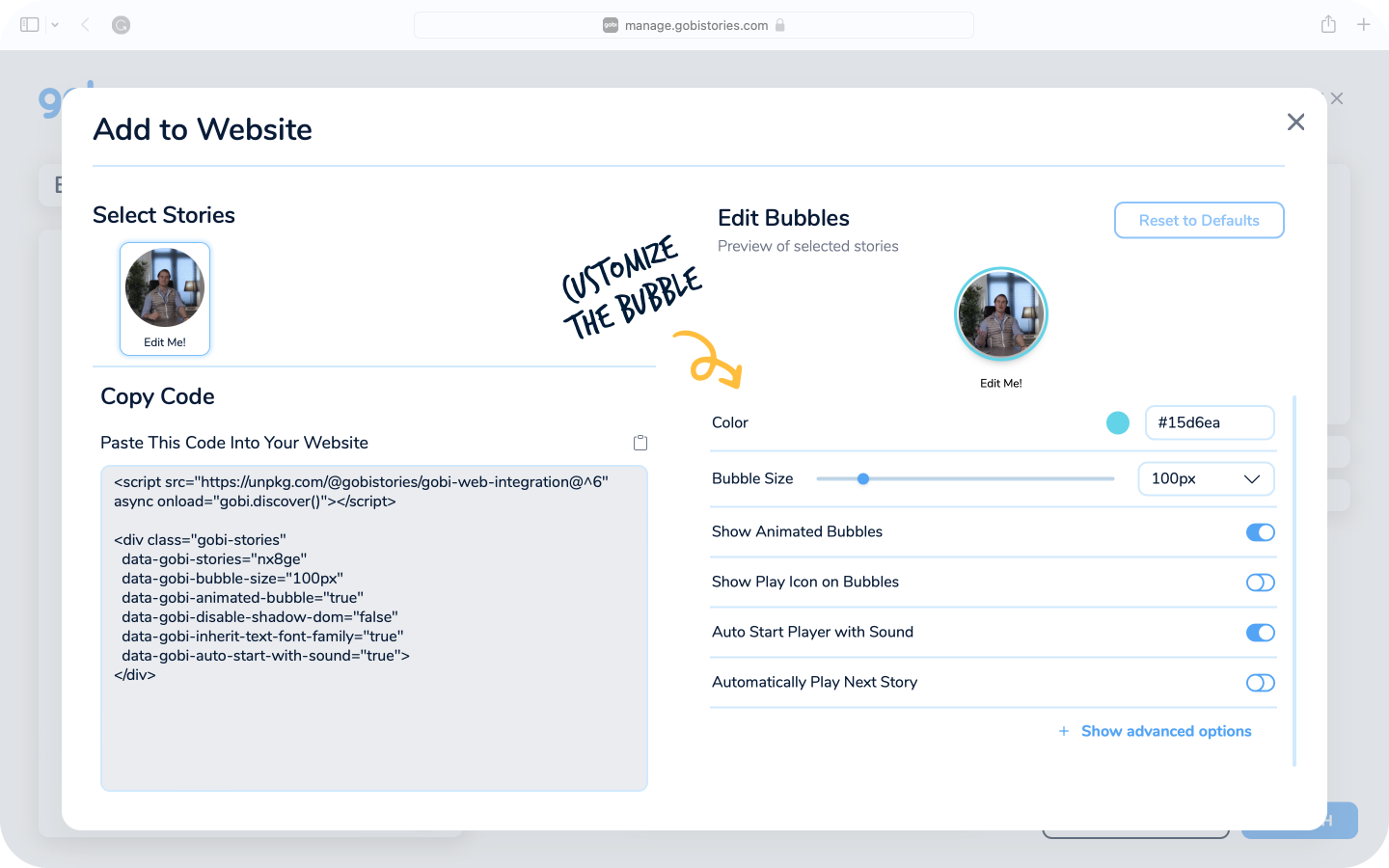Go back with the browser back arrow
The image size is (1389, 868).
[85, 25]
